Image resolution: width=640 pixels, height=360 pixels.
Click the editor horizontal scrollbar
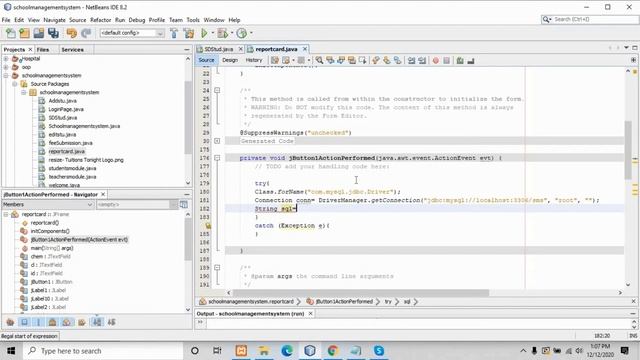[x=361, y=293]
